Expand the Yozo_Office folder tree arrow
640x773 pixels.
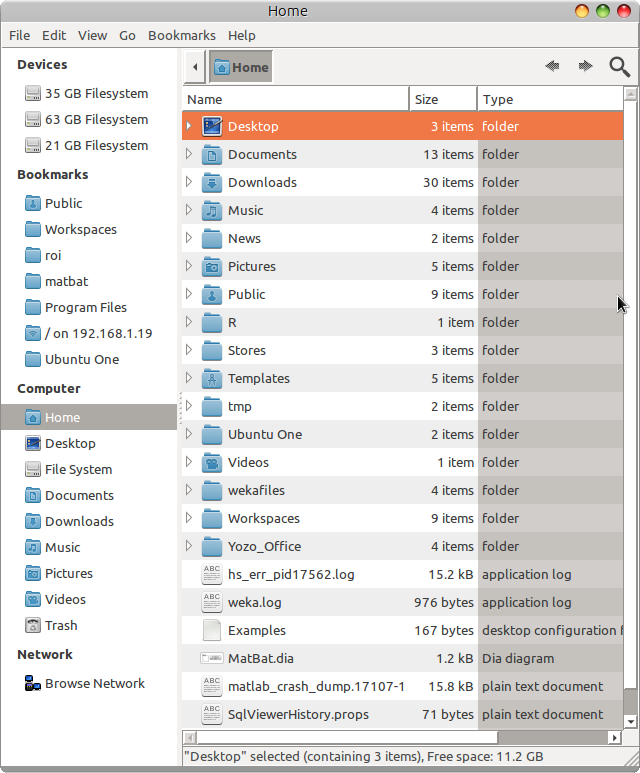pos(189,546)
